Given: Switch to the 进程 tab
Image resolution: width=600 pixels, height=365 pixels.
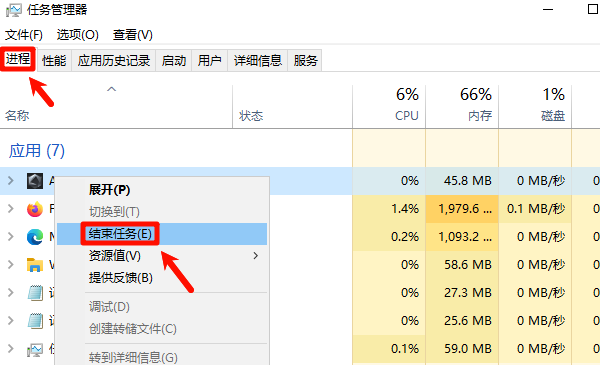Looking at the screenshot, I should coord(18,59).
